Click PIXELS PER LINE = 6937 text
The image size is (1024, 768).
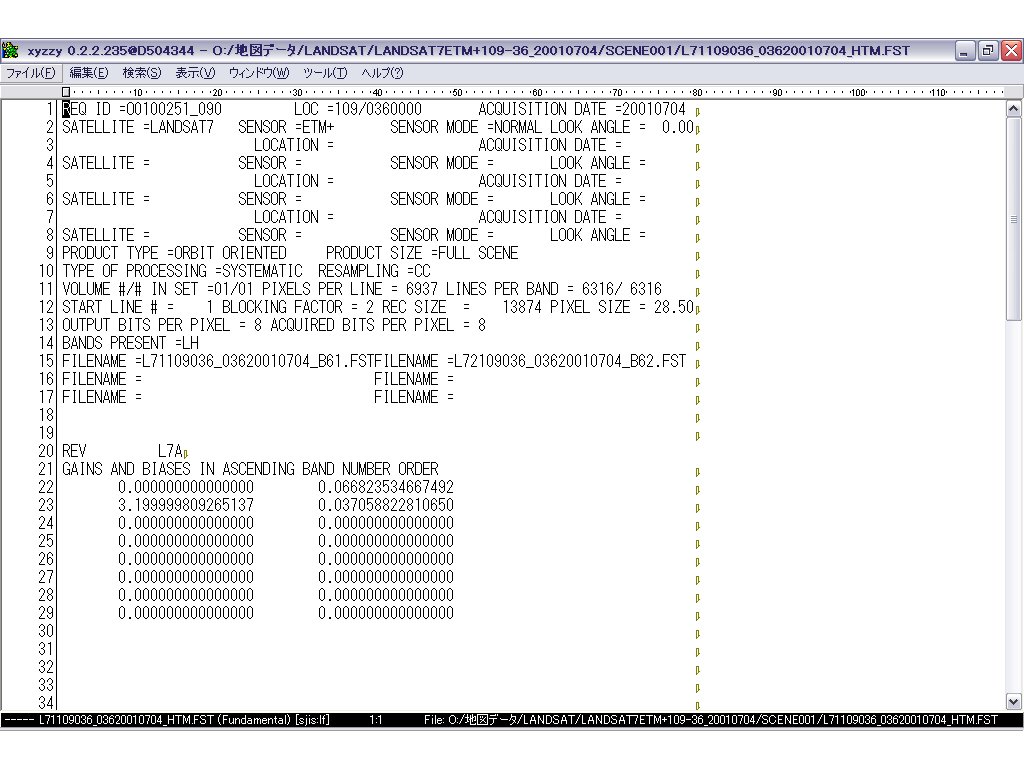point(350,289)
